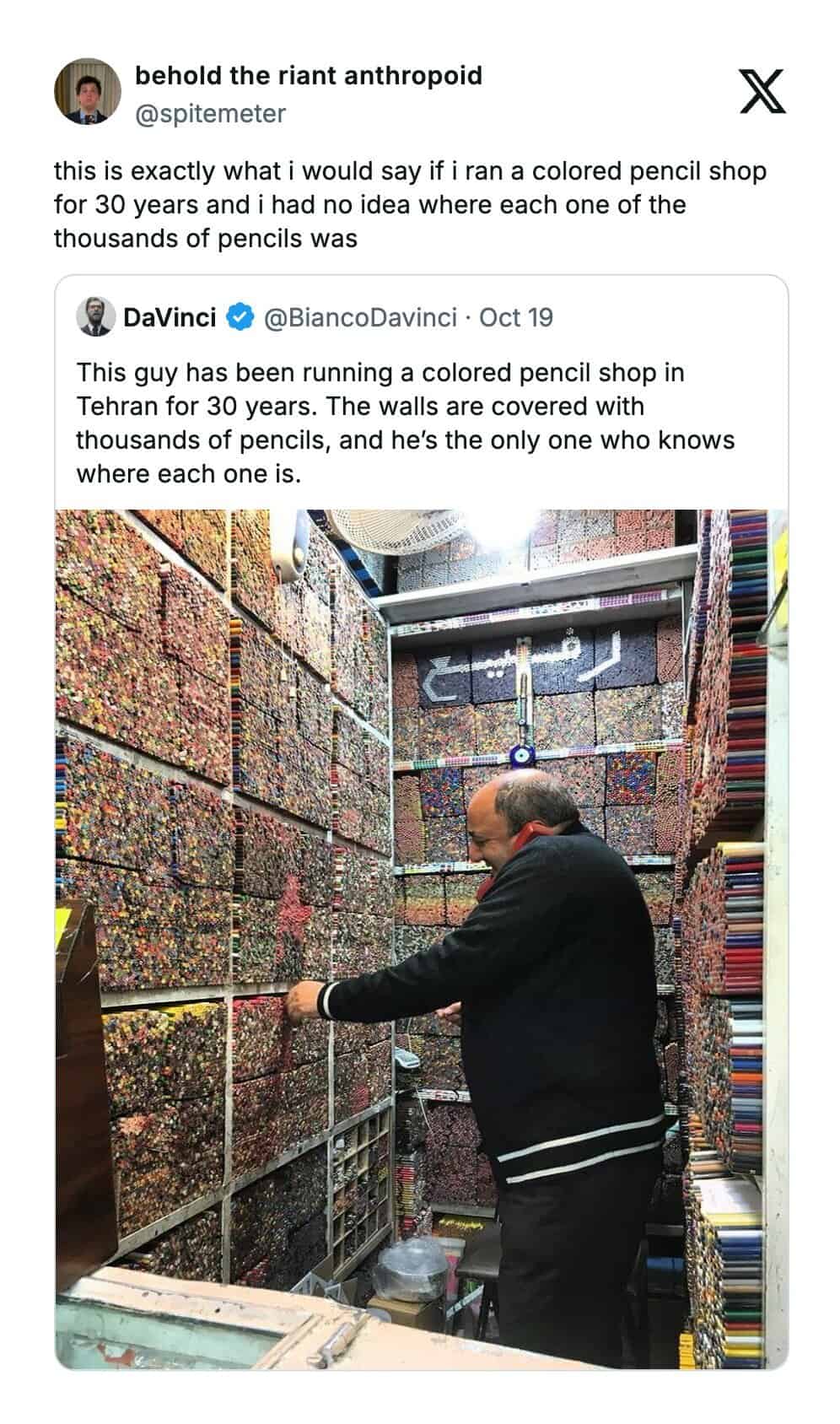Open the @spitemeter handle

[210, 113]
